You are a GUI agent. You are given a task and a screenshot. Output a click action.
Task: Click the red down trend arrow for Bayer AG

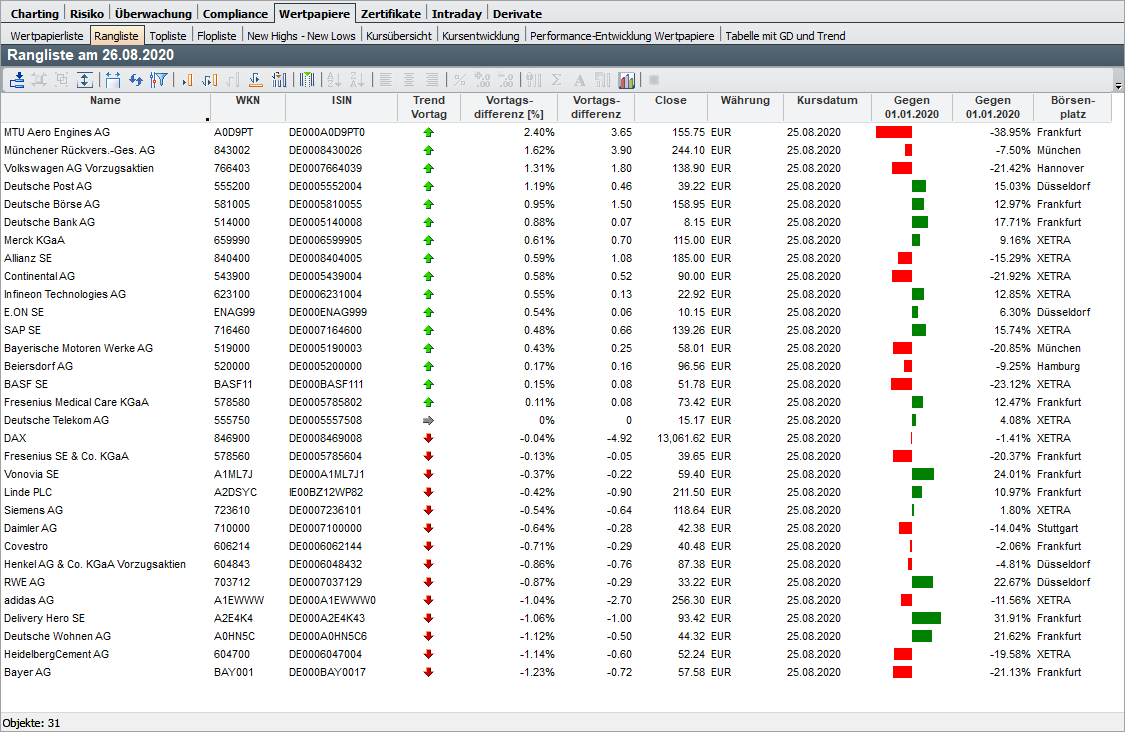click(x=429, y=672)
